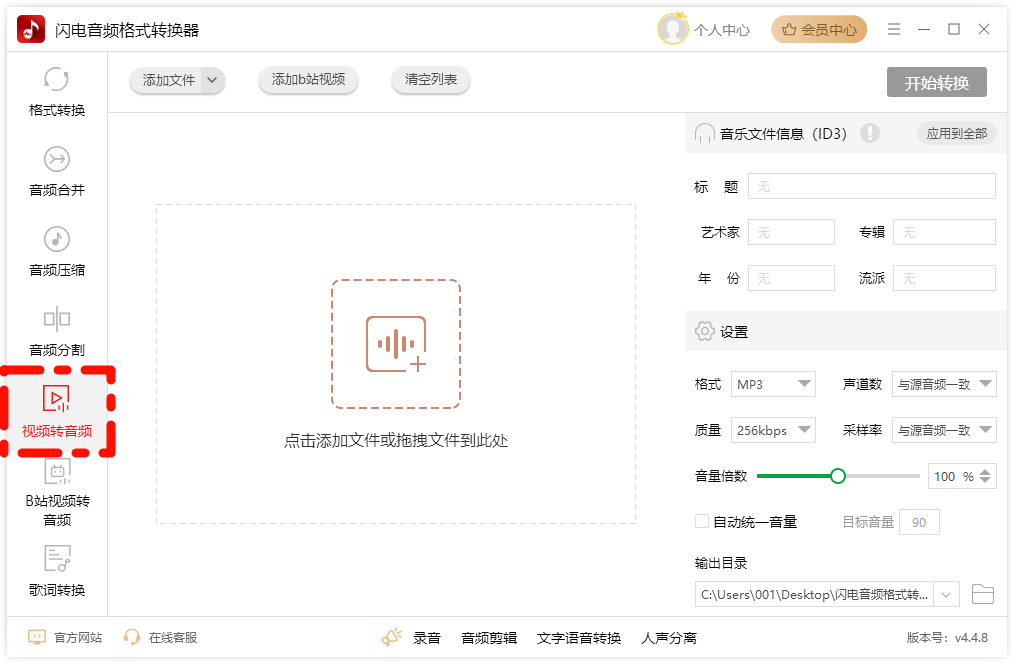Enable the 自动统一音量 checkbox
This screenshot has width=1014, height=664.
tap(702, 521)
